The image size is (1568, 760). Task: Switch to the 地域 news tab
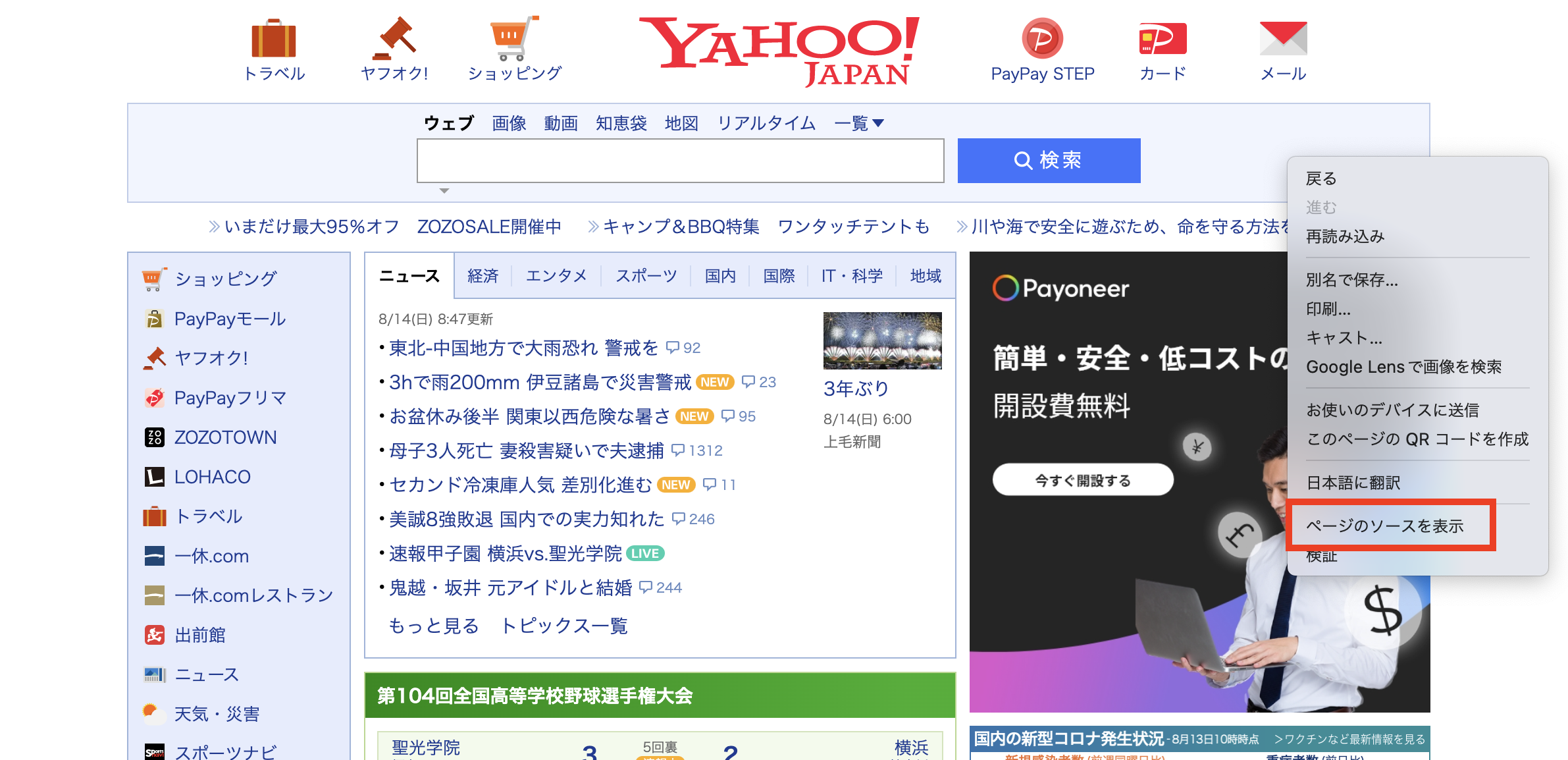(x=926, y=276)
